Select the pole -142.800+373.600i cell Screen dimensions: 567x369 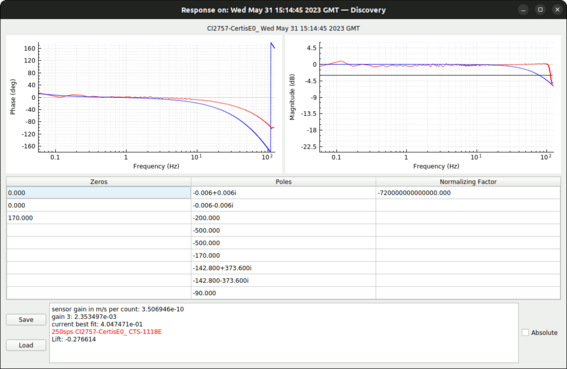[284, 268]
